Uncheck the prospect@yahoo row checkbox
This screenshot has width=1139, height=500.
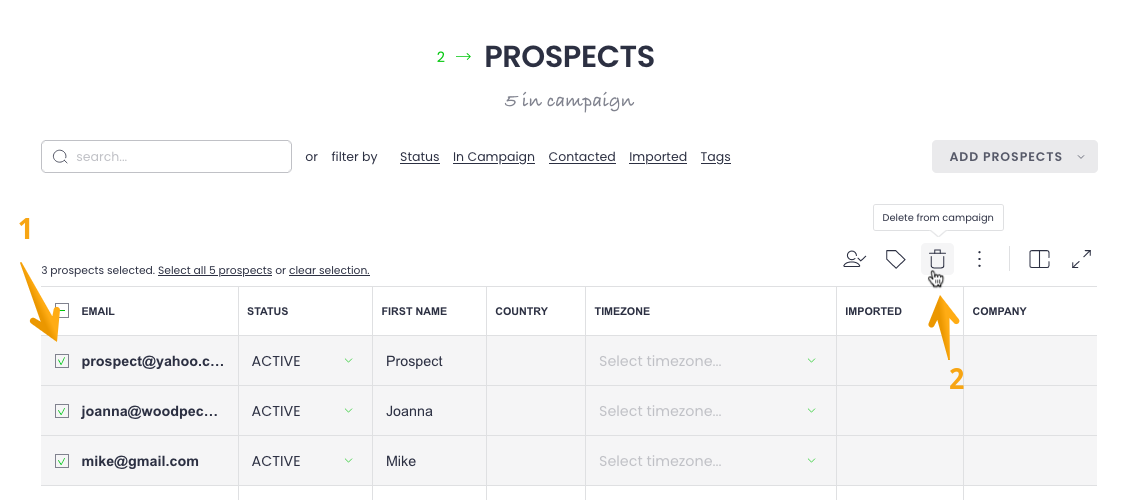pos(62,361)
